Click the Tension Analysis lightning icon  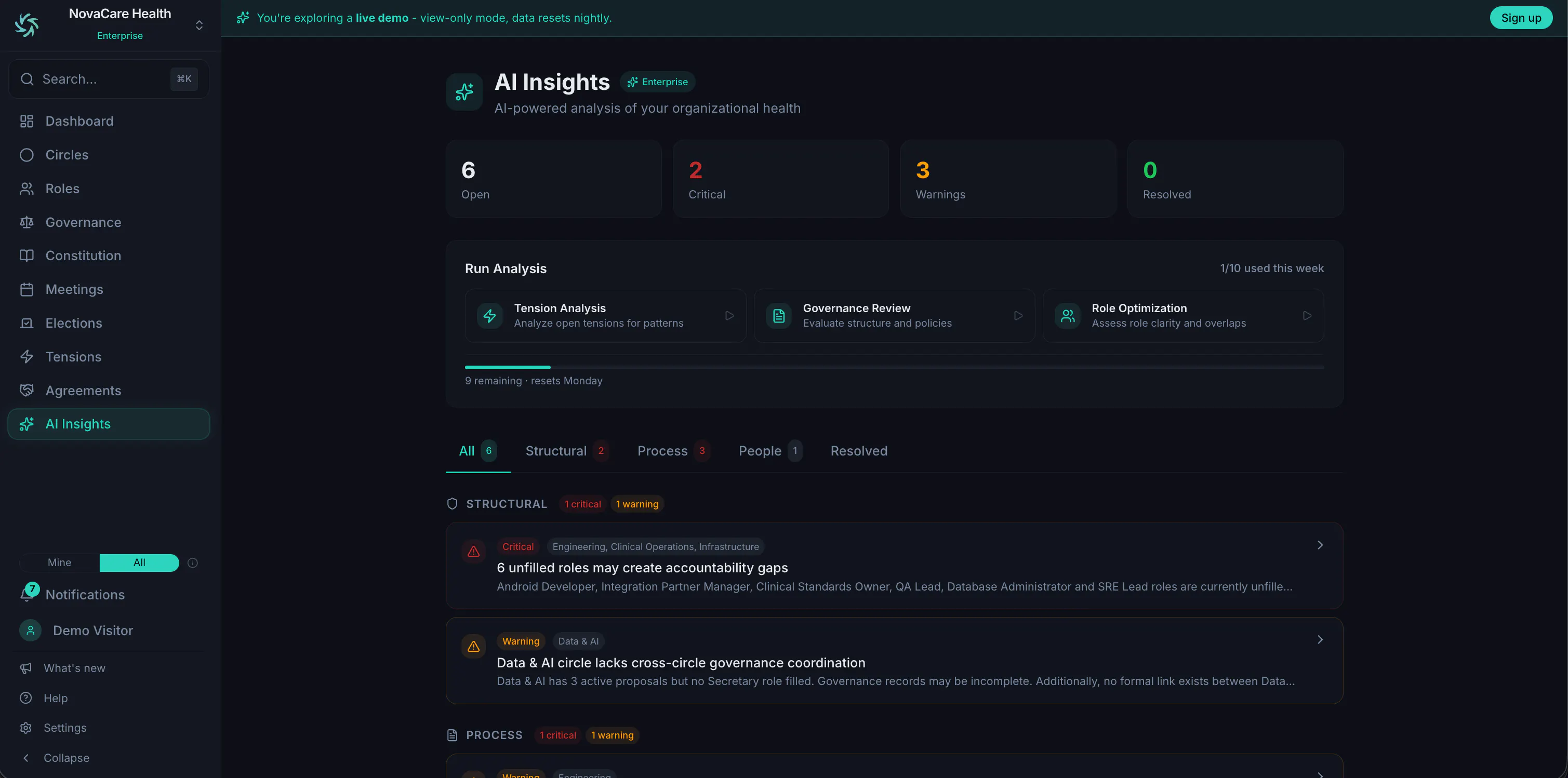(x=489, y=316)
